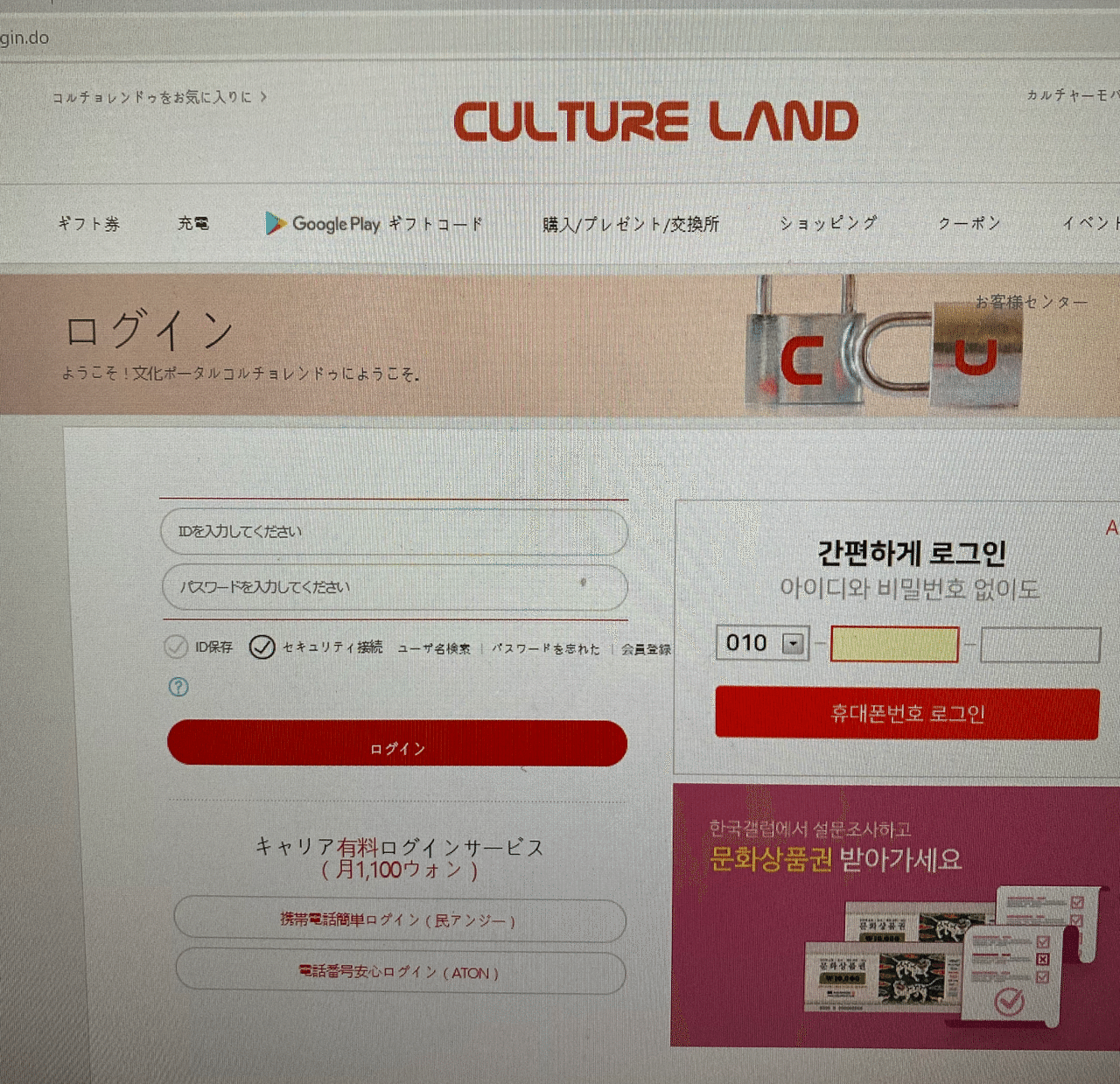Go to the ショッピング menu

(828, 223)
